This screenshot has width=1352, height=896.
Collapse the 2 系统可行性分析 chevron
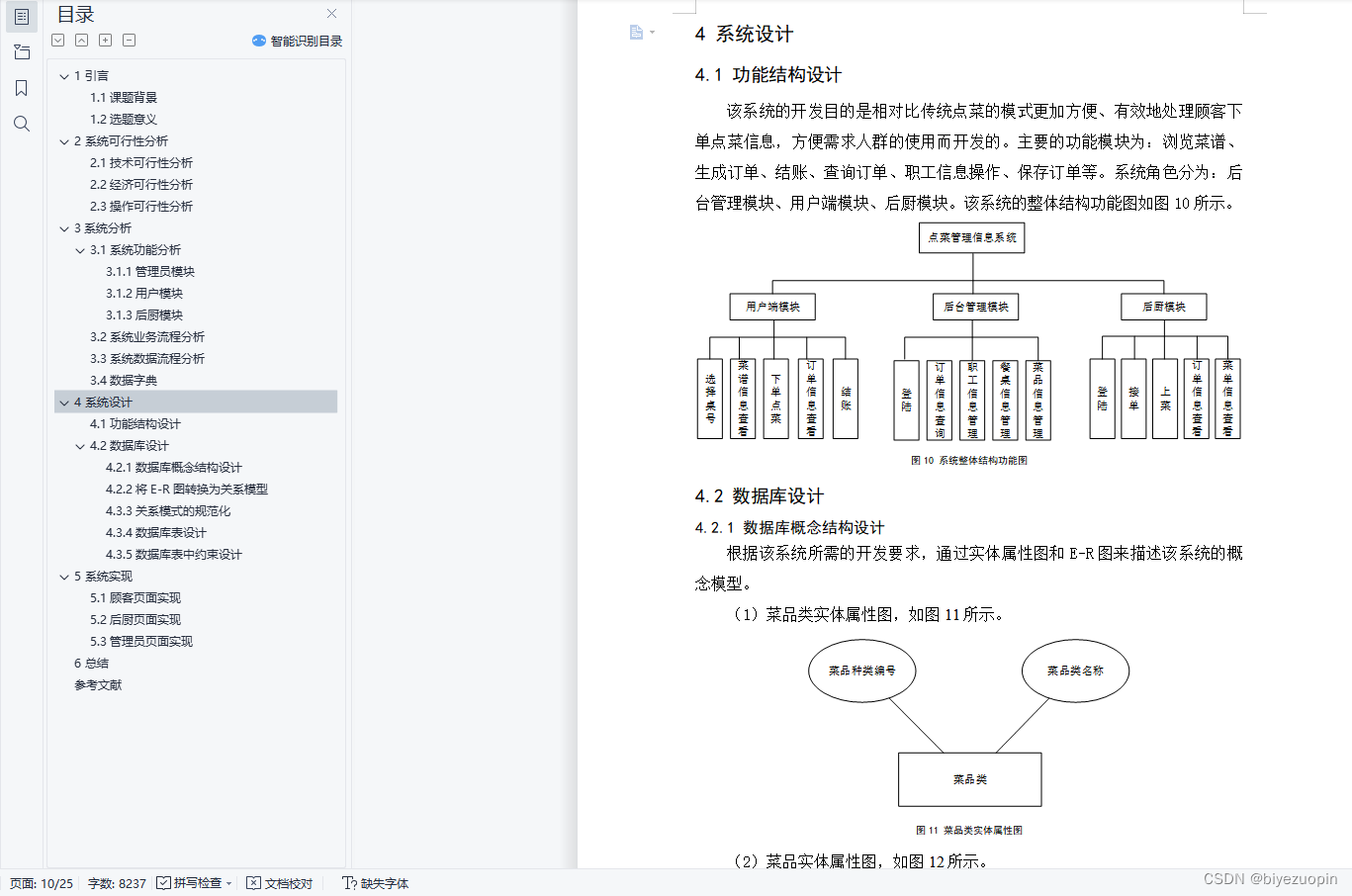coord(64,141)
